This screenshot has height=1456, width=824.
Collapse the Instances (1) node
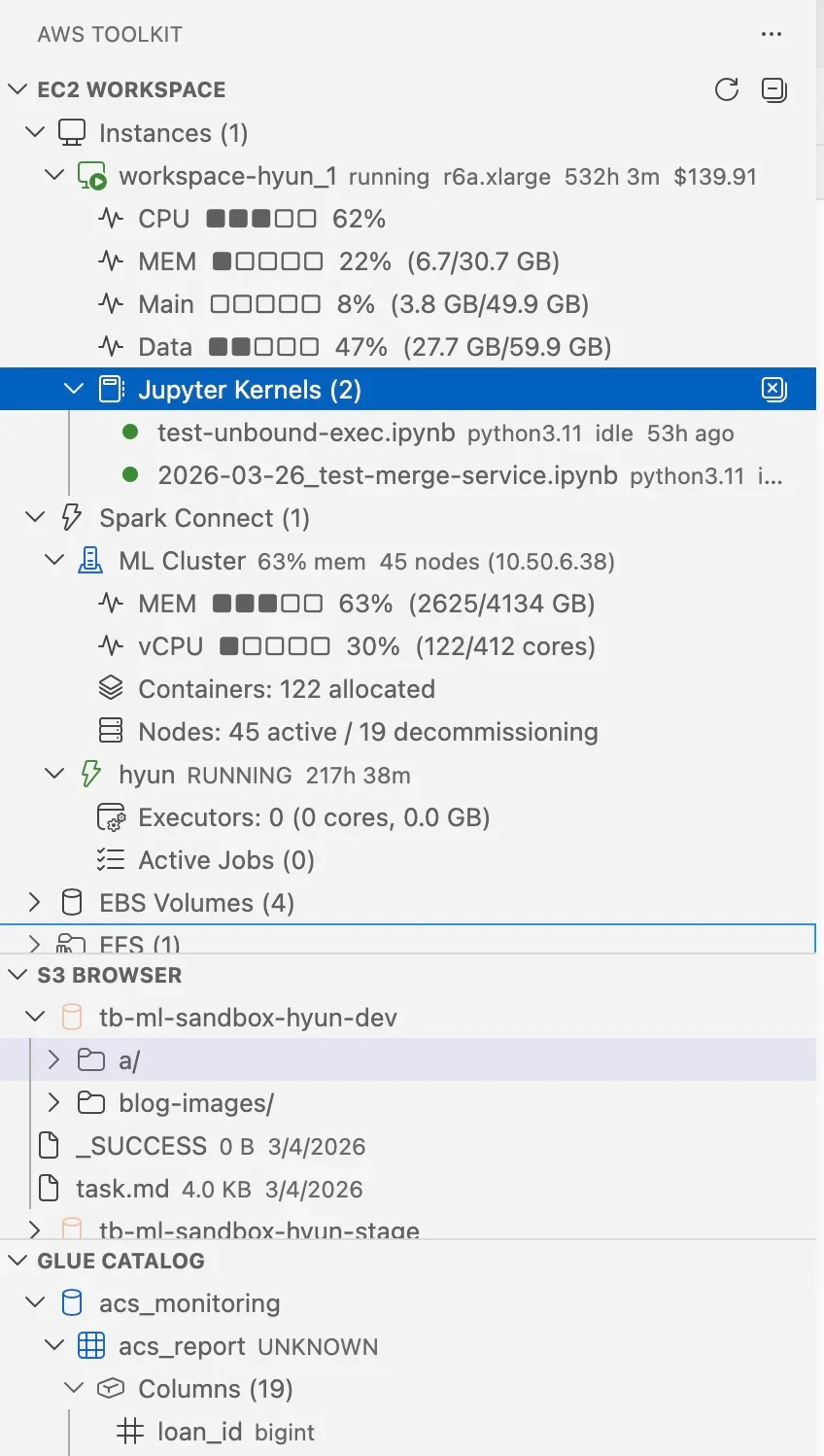click(x=36, y=132)
